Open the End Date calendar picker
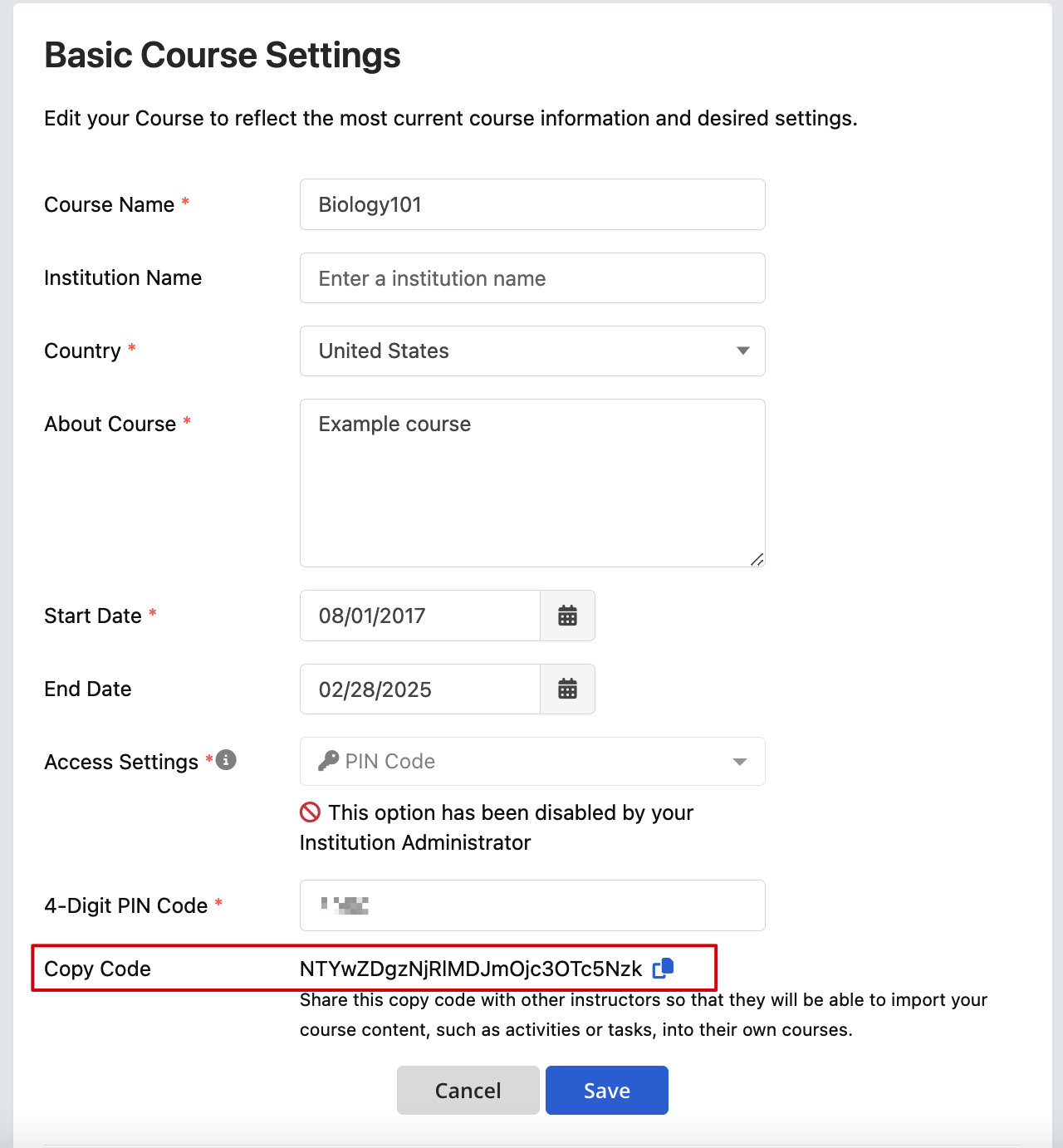 567,689
